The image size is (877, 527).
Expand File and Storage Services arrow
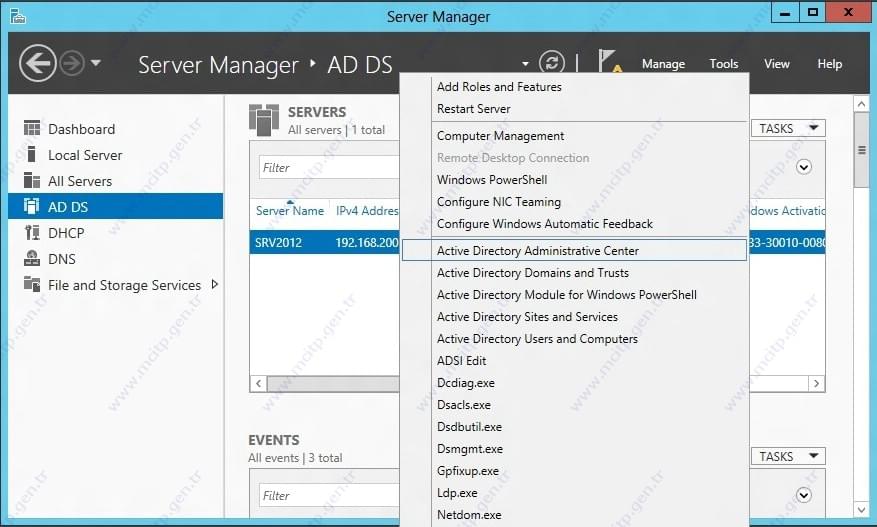[215, 284]
